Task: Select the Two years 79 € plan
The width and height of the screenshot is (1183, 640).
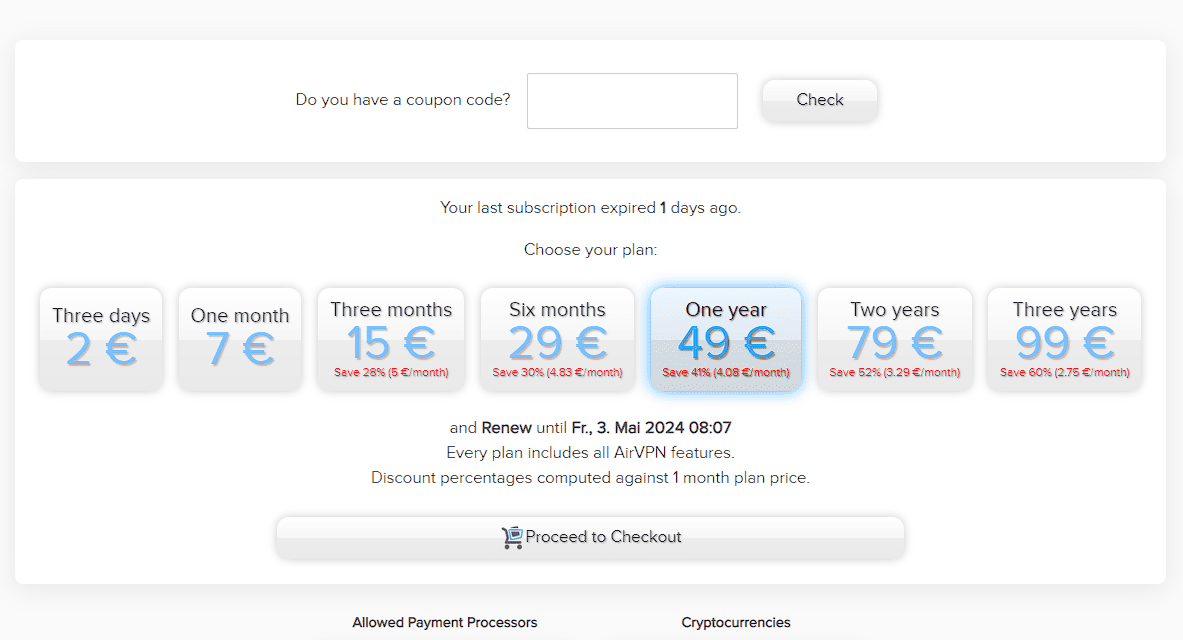Action: tap(893, 338)
